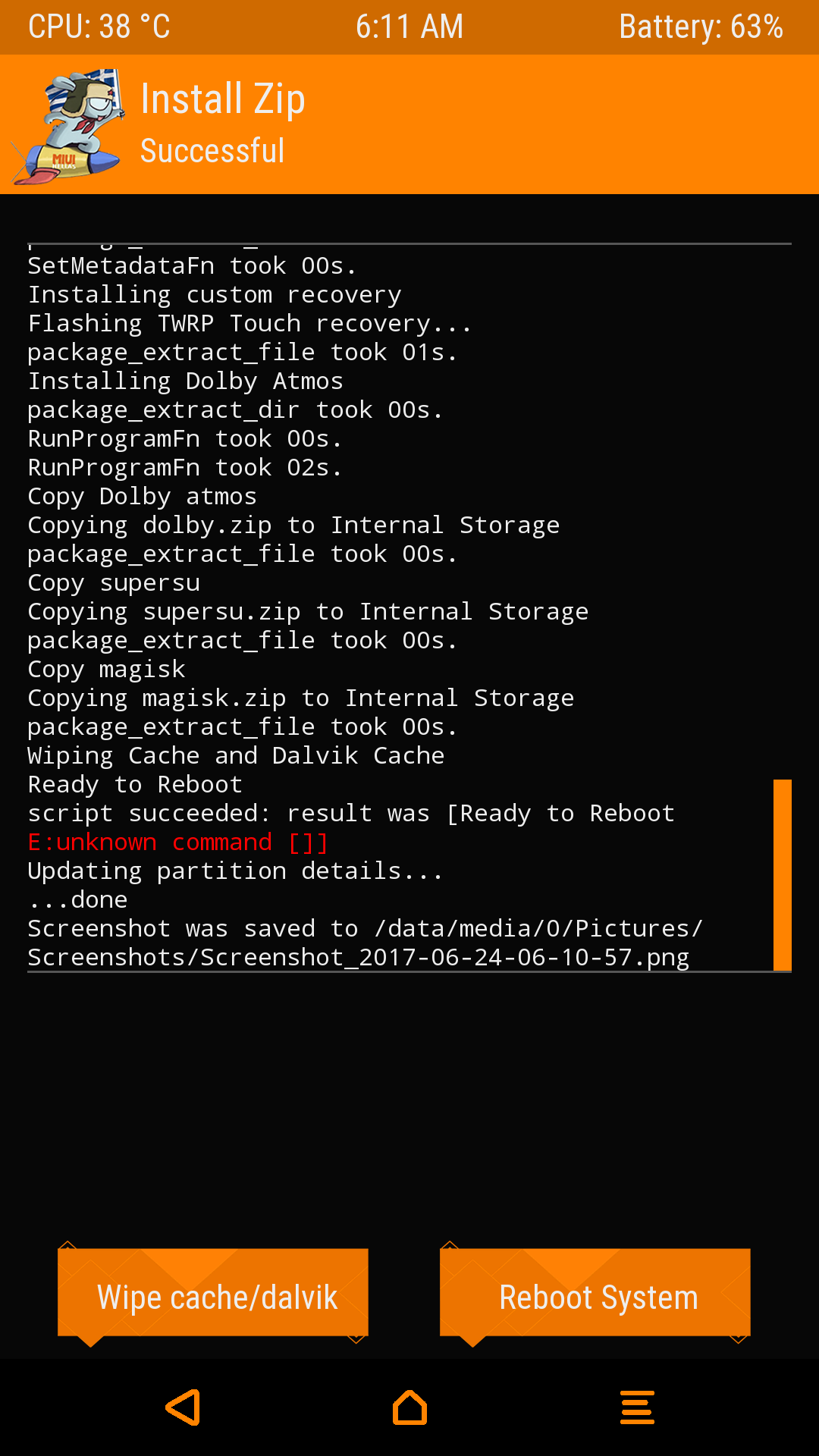
Task: Click the MIUI rocket mascot logo
Action: [70, 127]
